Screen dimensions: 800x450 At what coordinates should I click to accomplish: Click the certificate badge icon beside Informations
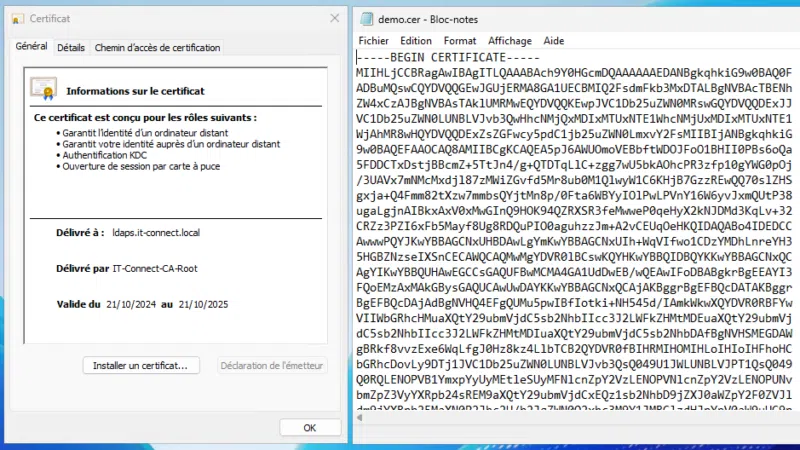tap(43, 88)
